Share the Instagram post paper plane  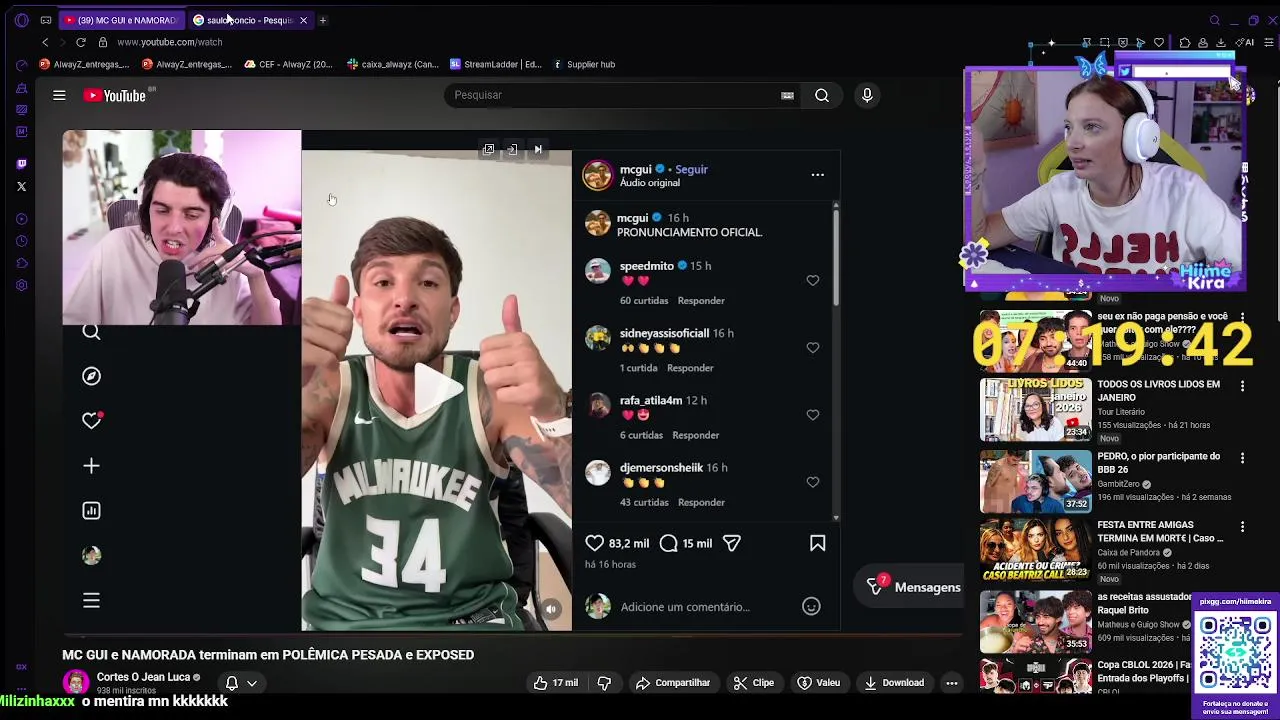(x=731, y=543)
